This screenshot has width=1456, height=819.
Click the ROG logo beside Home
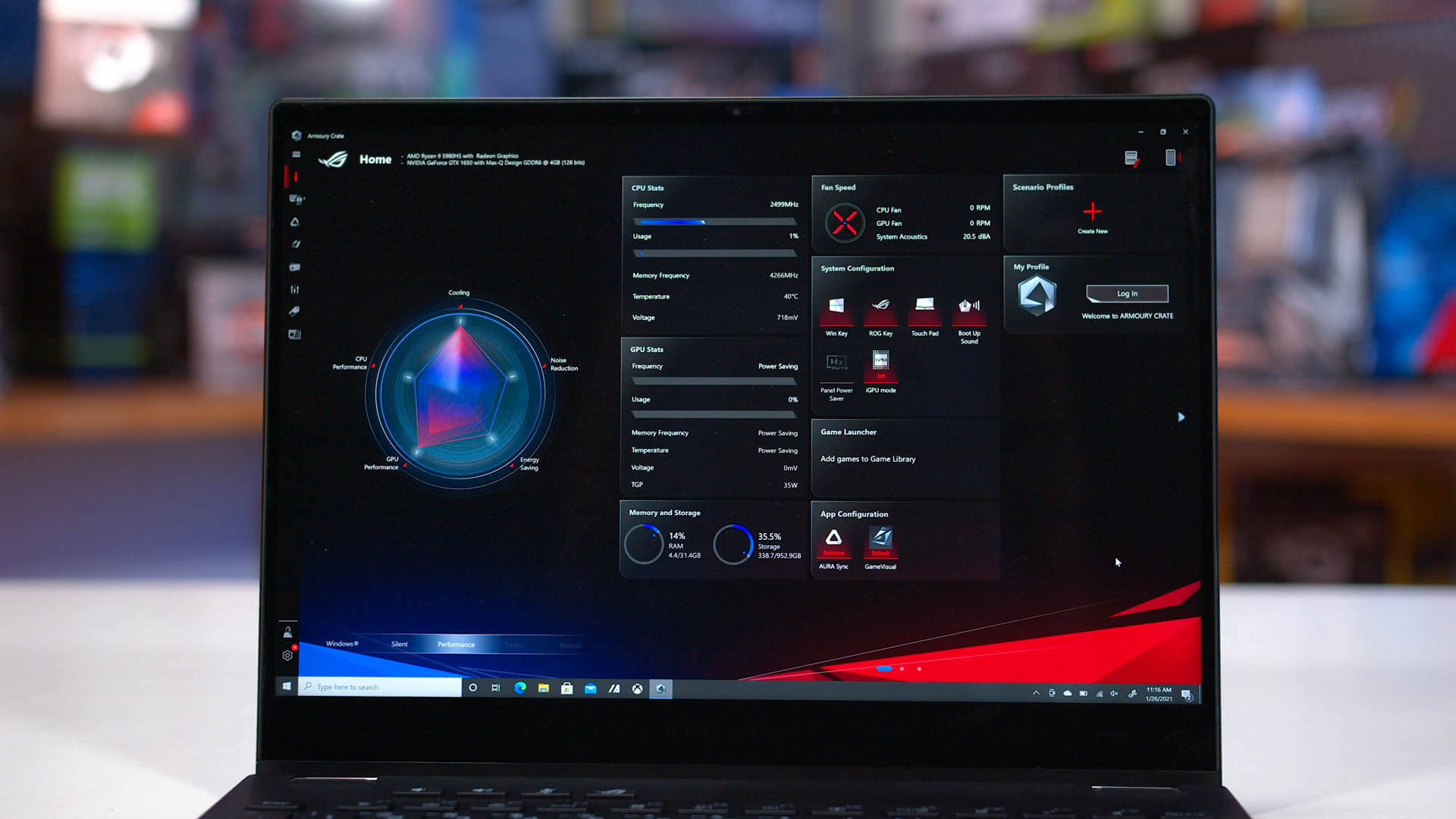coord(333,159)
